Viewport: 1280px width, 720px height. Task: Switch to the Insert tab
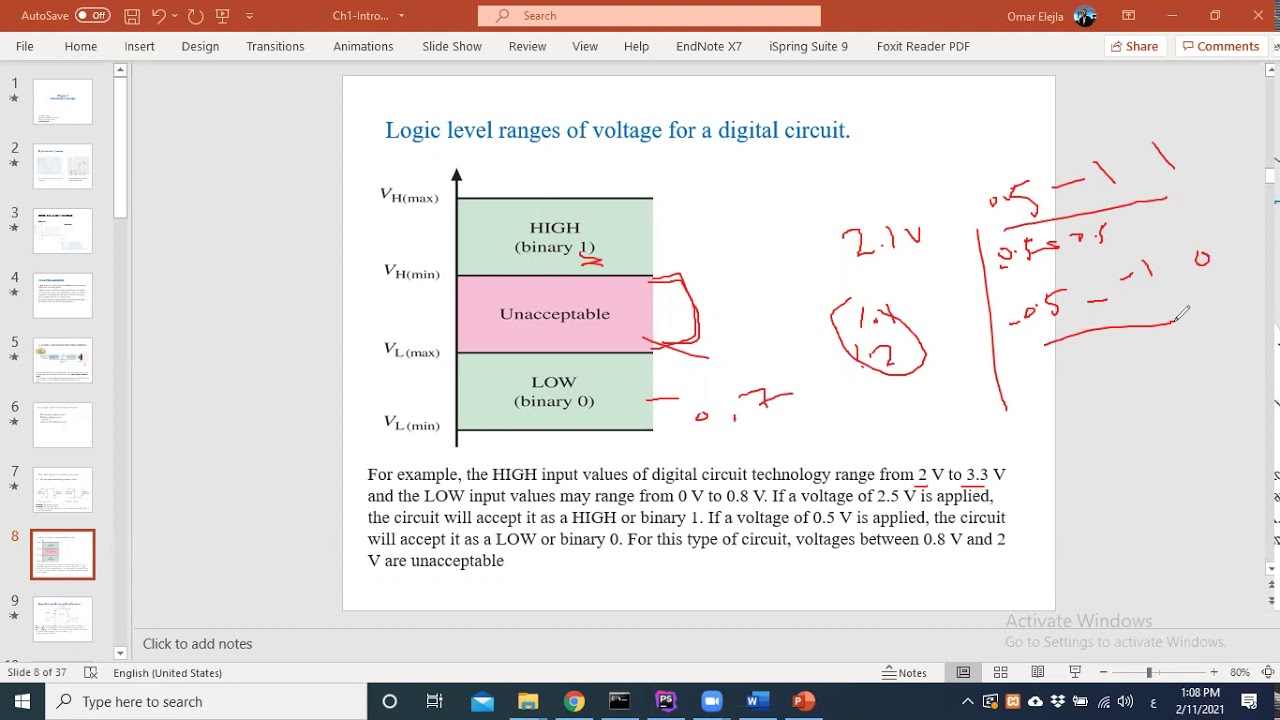[139, 46]
